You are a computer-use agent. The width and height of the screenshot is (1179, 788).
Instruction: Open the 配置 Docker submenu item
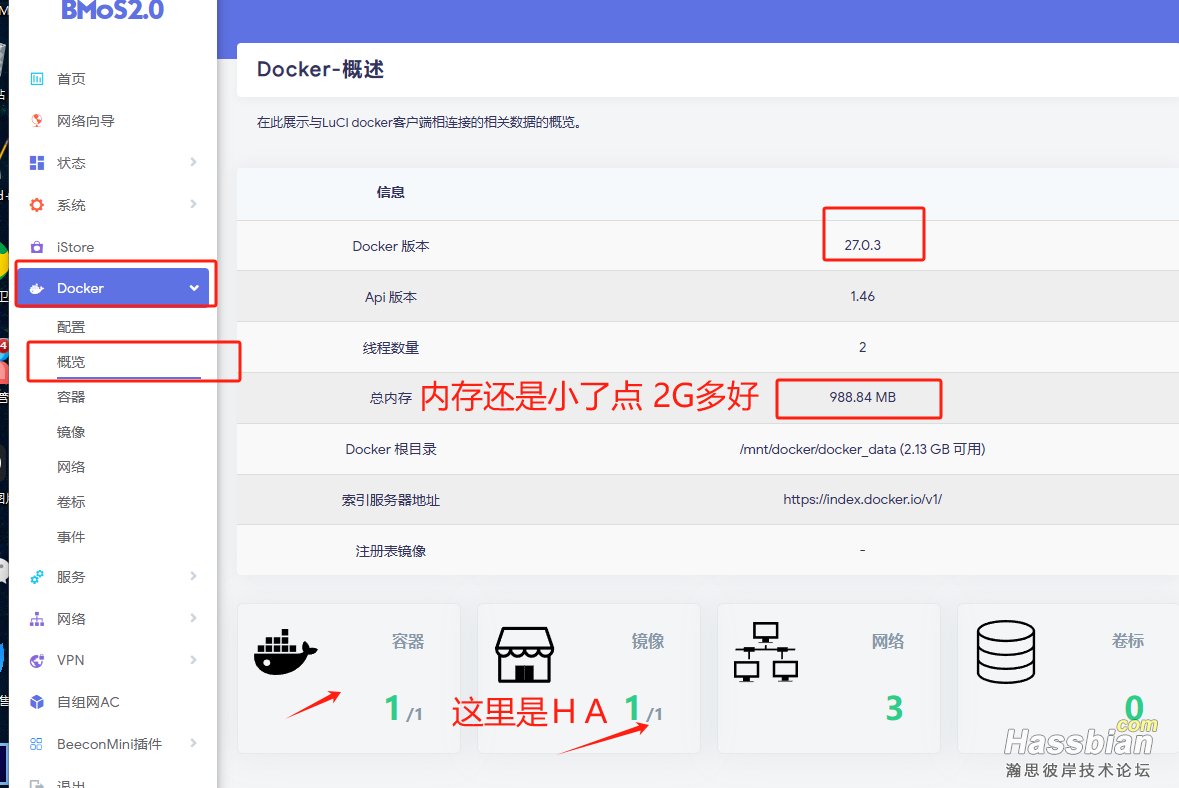(x=71, y=327)
